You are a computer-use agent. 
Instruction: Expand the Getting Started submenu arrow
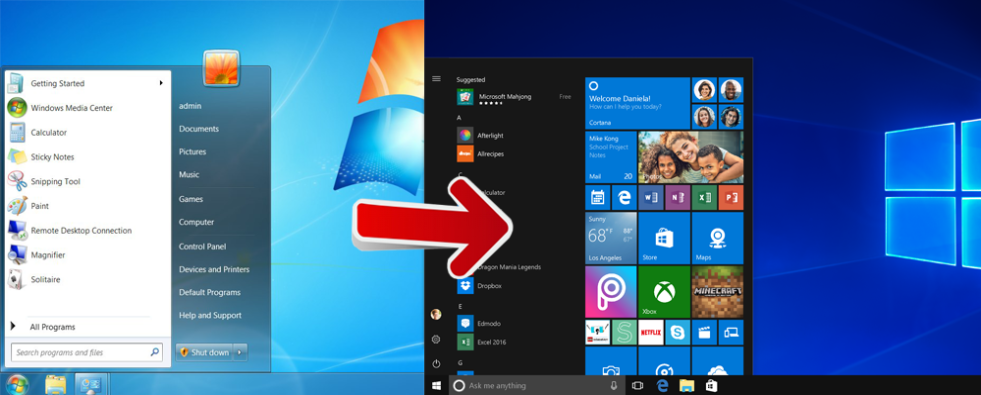click(x=161, y=83)
